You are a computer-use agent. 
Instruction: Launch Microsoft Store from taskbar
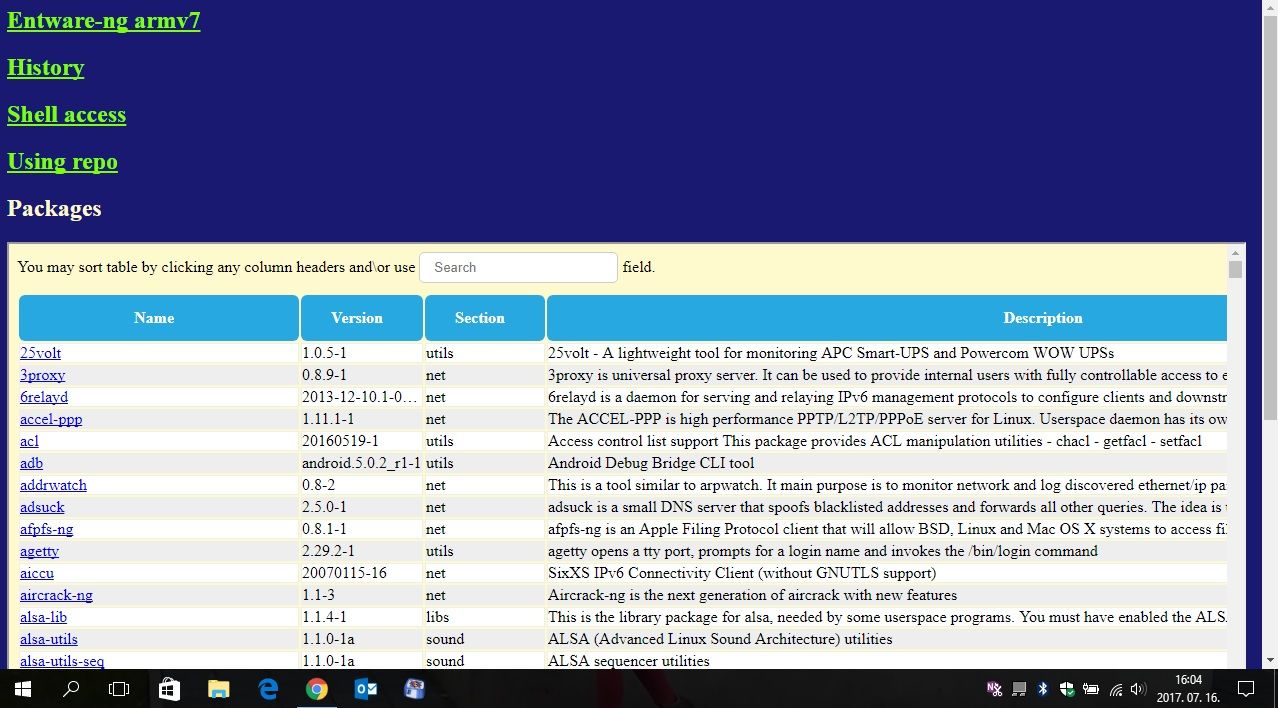(x=169, y=689)
